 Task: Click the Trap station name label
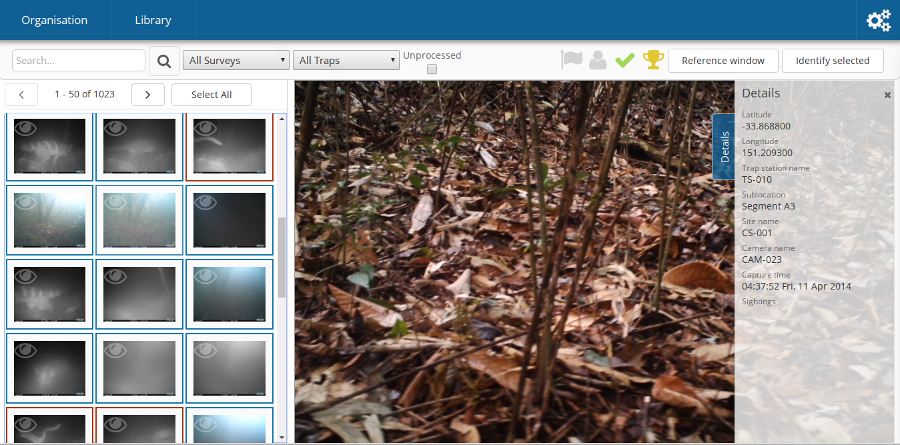tap(775, 168)
